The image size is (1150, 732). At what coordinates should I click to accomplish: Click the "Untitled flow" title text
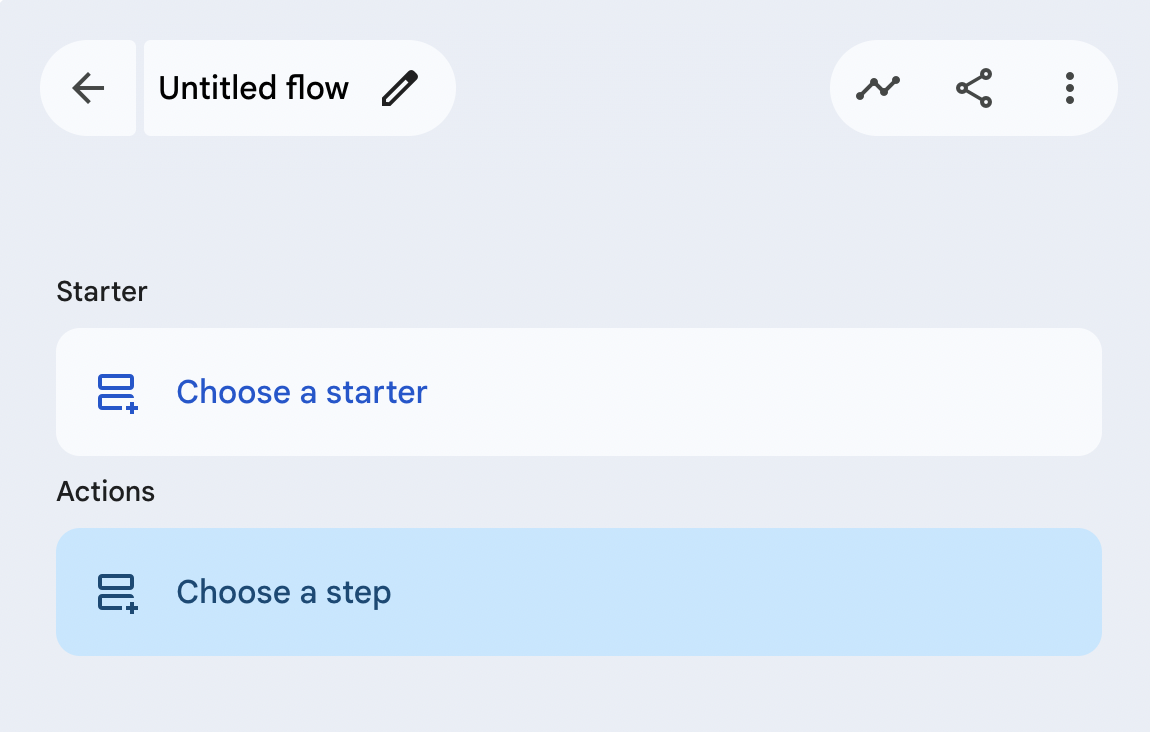click(x=253, y=88)
